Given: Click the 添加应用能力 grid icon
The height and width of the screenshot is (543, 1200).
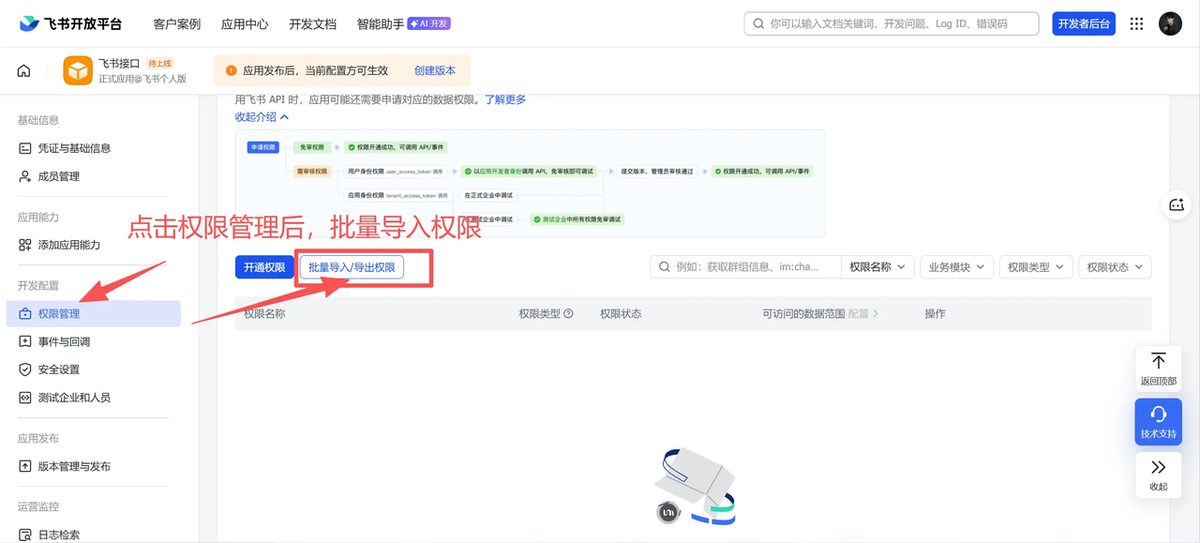Looking at the screenshot, I should point(26,245).
